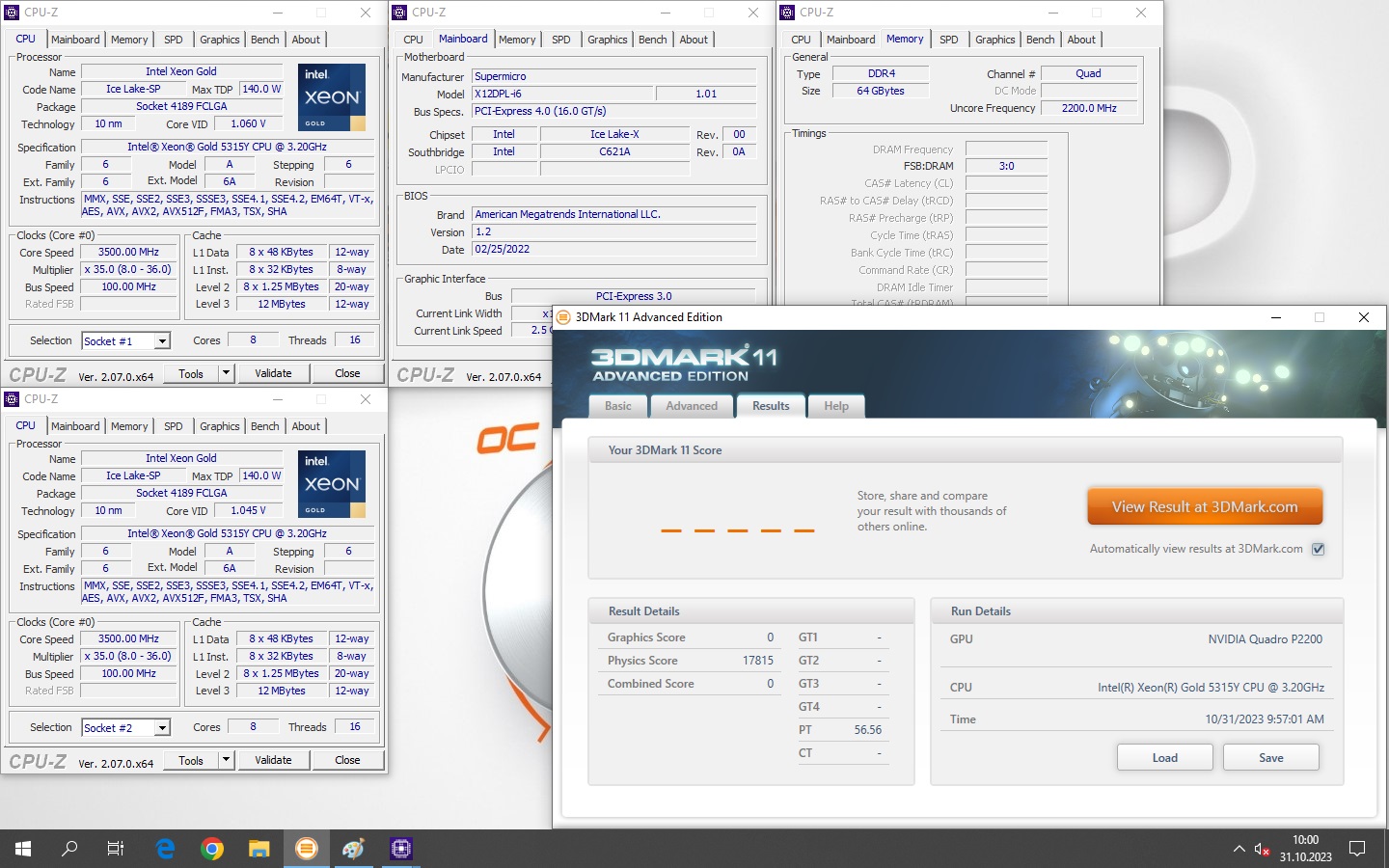Click Core VID 1.060 V value

[249, 123]
